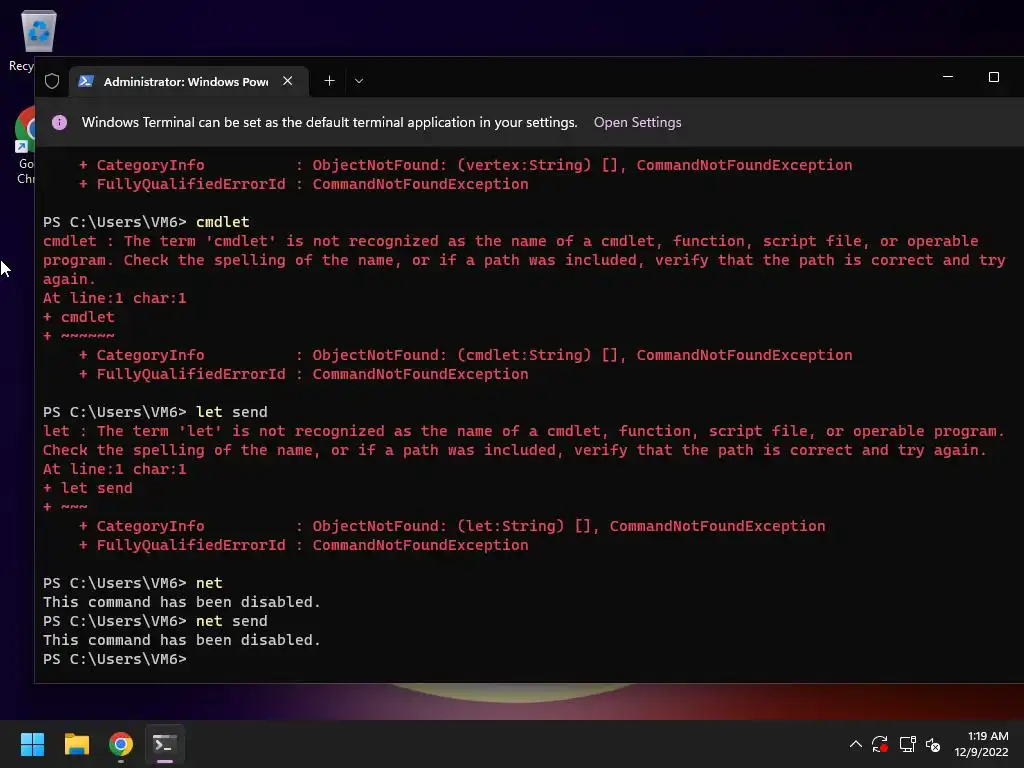Image resolution: width=1024 pixels, height=768 pixels.
Task: Click the Open Settings link in the info bar
Action: (x=637, y=122)
